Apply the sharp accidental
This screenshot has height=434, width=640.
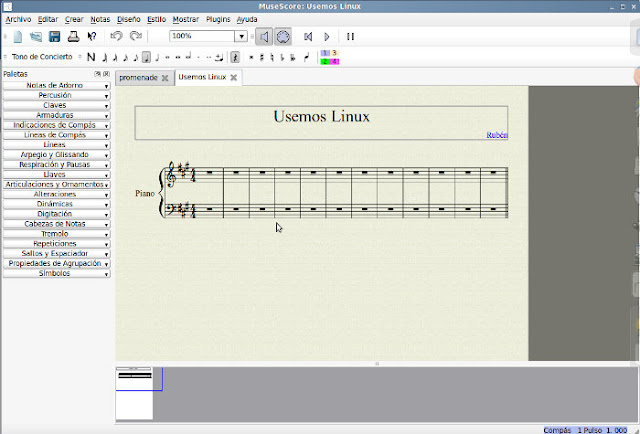(262, 58)
